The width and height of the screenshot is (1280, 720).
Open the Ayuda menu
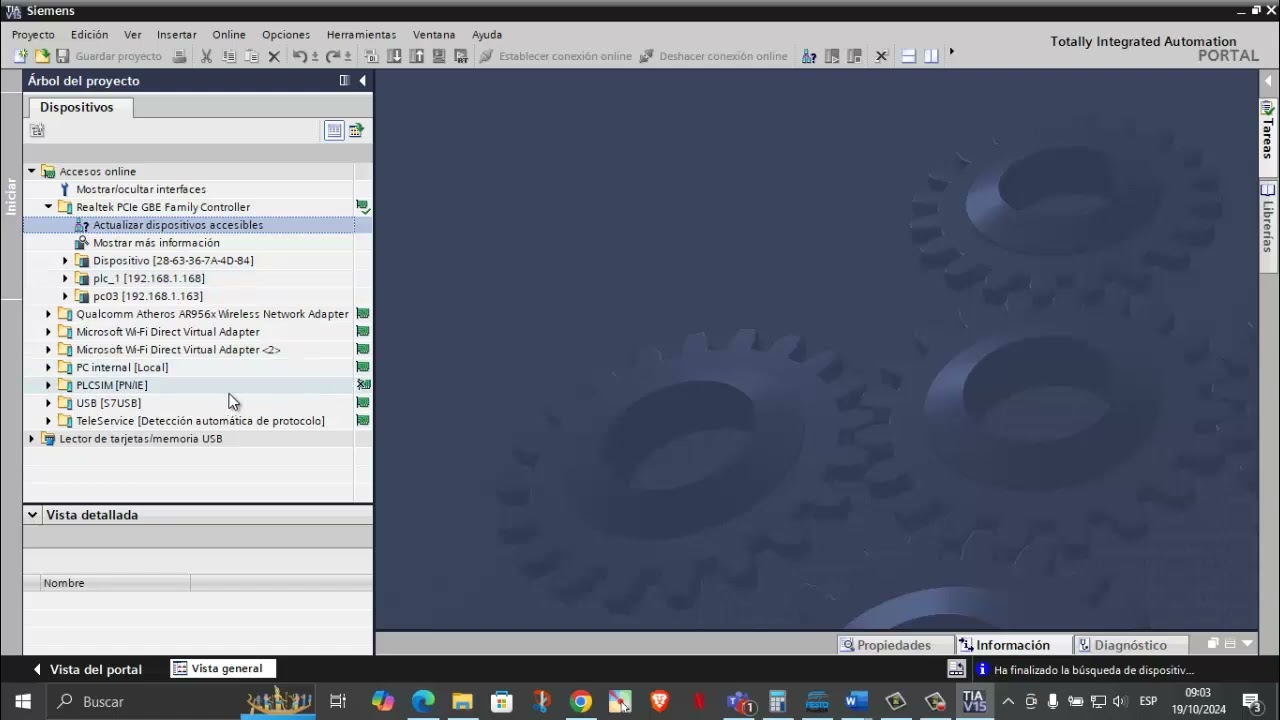coord(487,34)
